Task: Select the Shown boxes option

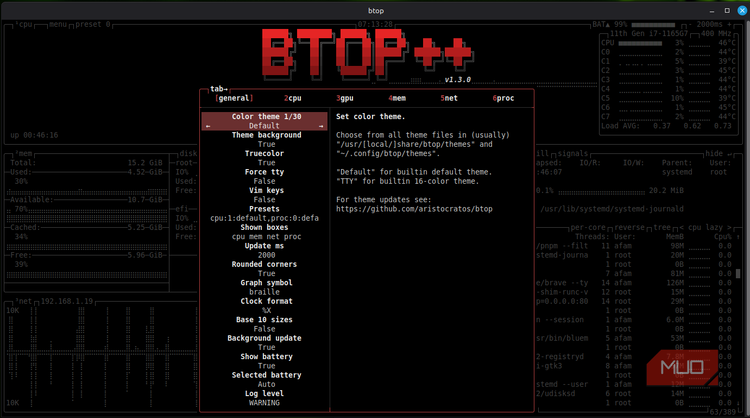Action: [264, 227]
